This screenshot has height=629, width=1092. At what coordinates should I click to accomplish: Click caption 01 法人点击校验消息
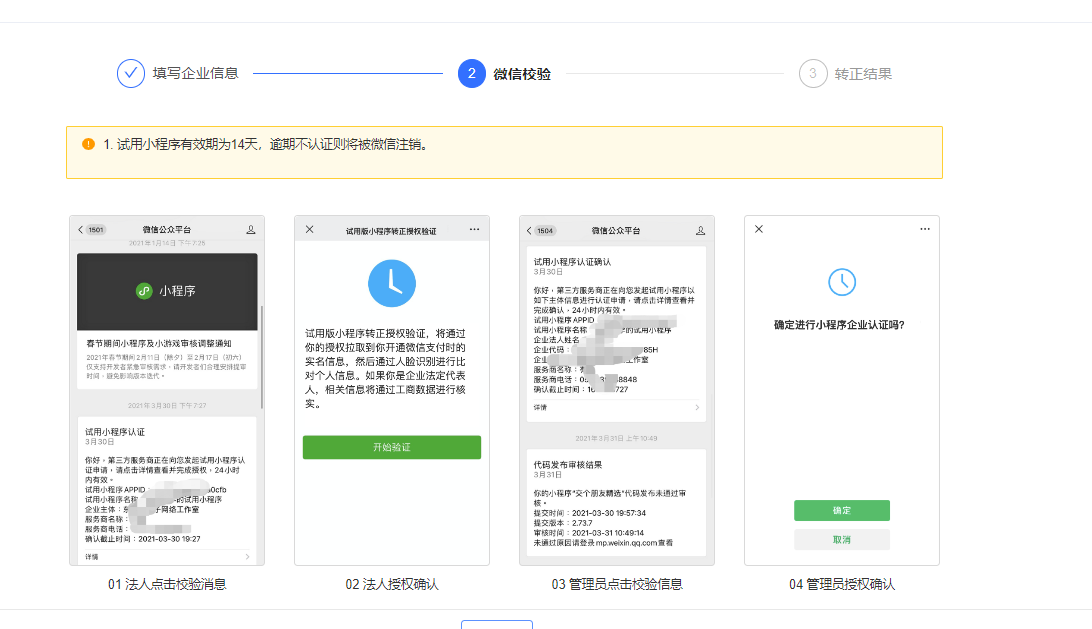pyautogui.click(x=167, y=584)
